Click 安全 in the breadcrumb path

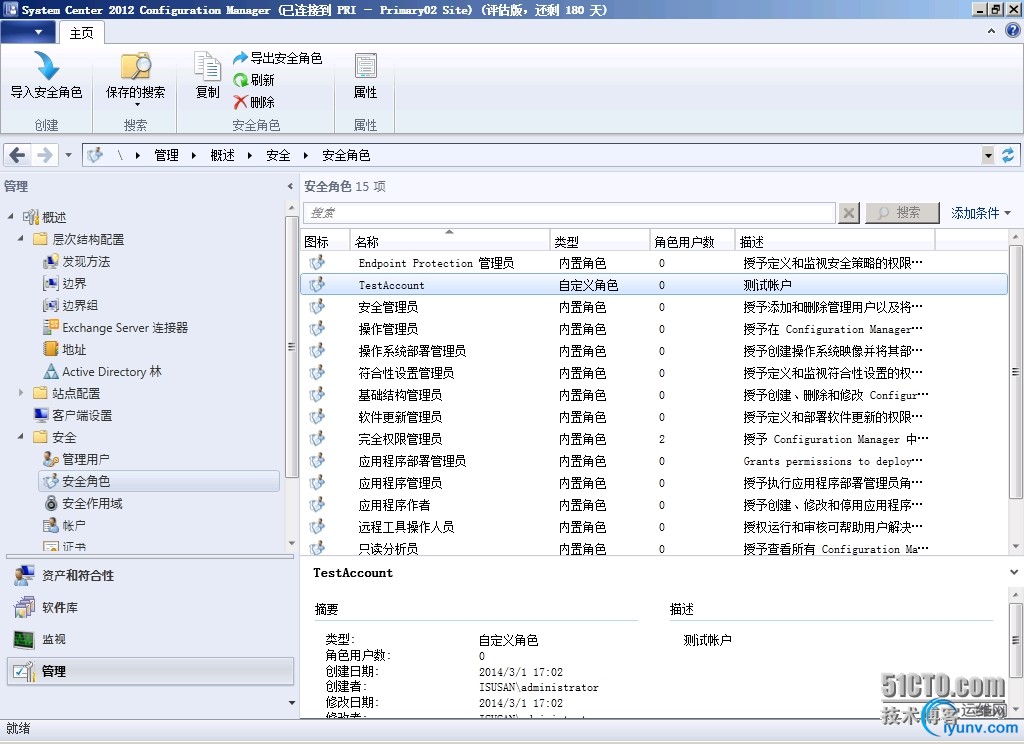pos(278,155)
